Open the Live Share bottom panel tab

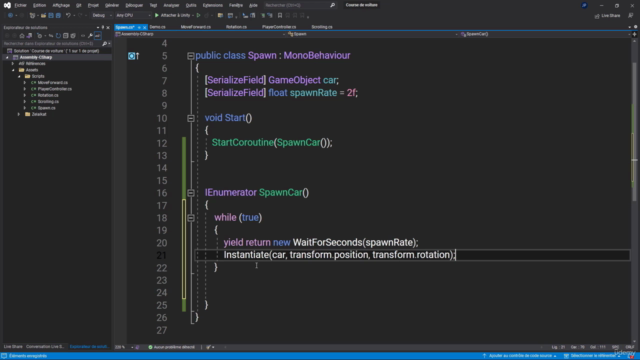(13, 347)
